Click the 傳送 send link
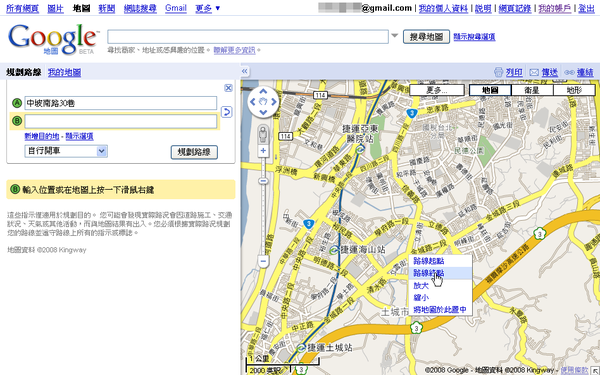 click(x=549, y=72)
